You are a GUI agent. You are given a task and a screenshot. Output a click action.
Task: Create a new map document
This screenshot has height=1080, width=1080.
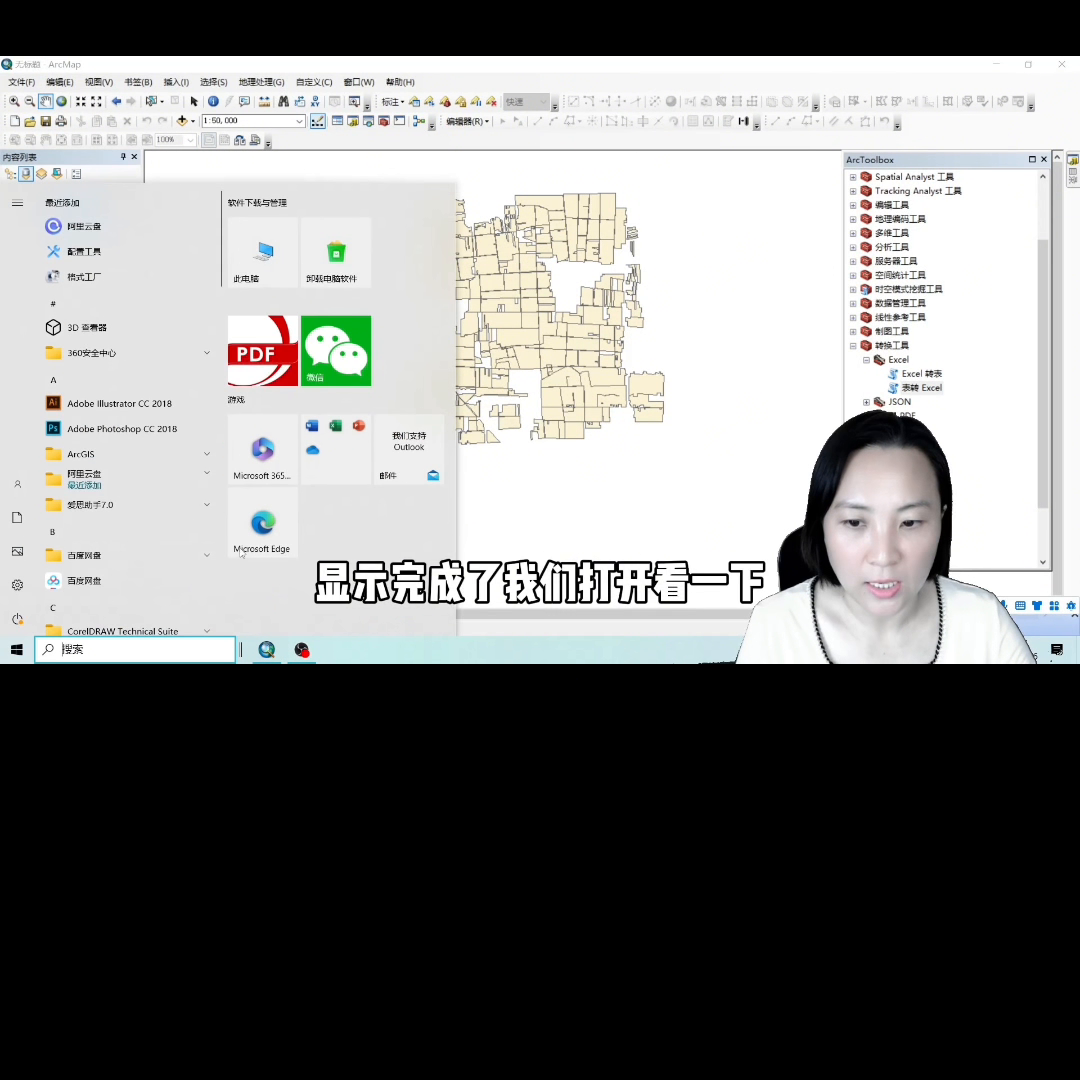click(14, 121)
